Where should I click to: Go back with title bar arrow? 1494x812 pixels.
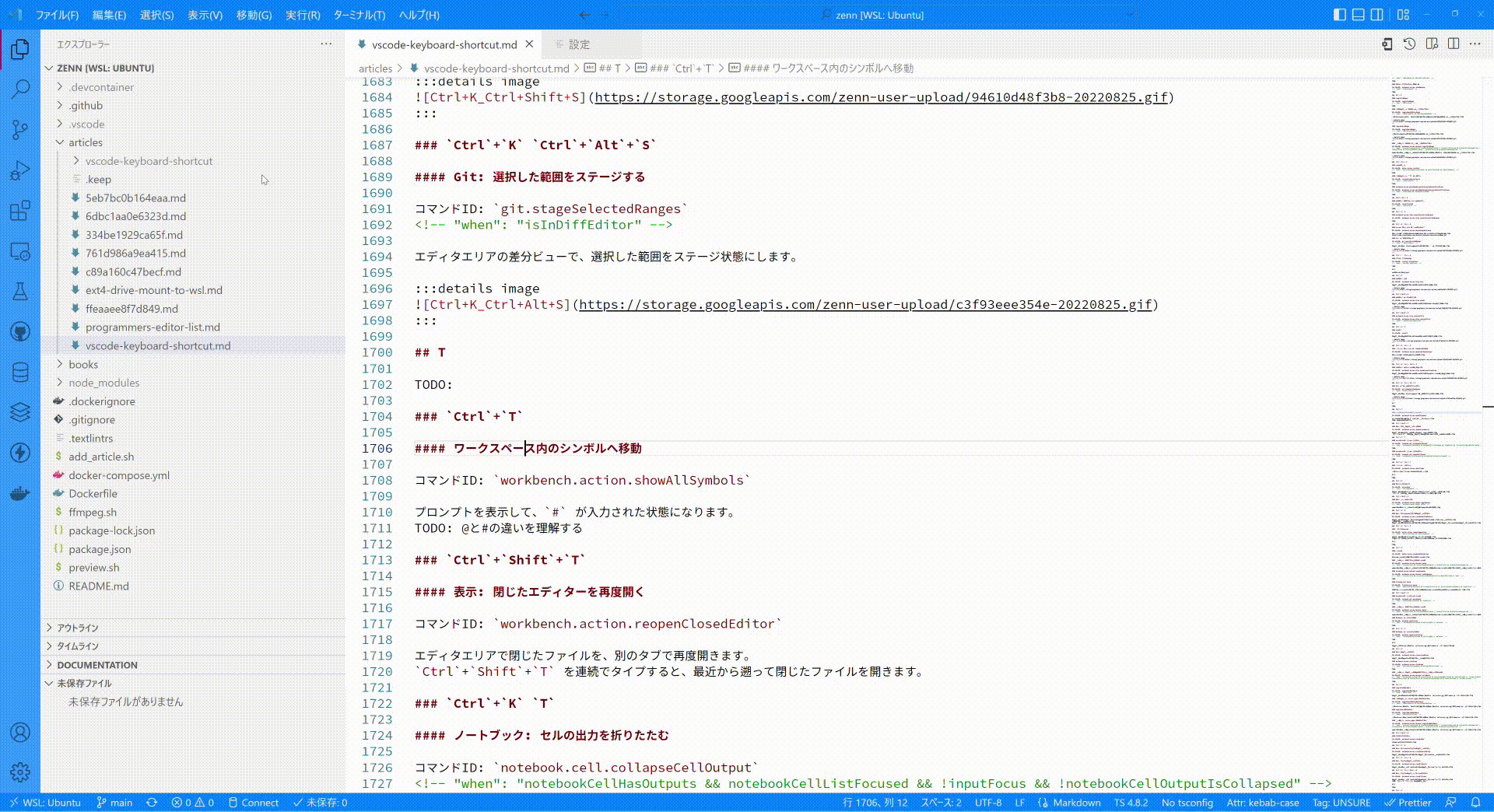(585, 15)
